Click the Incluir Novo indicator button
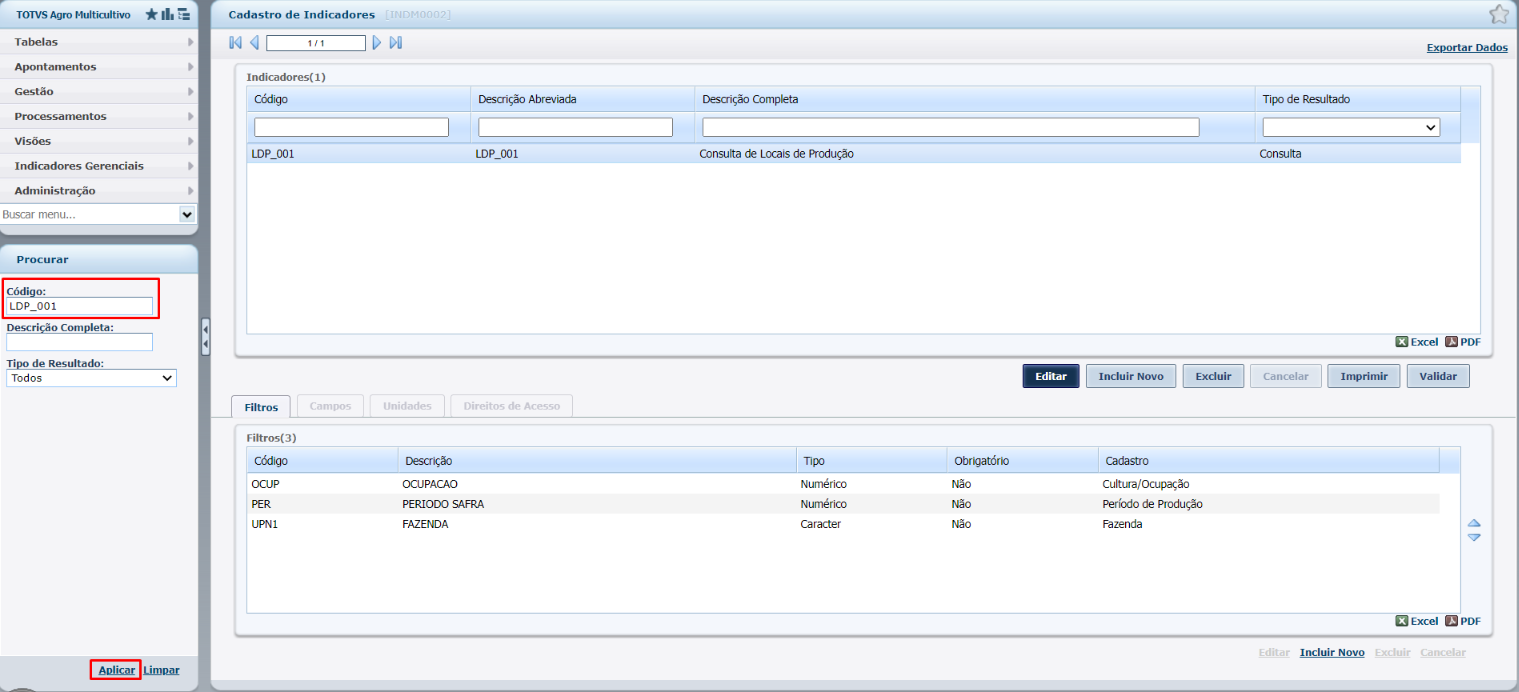The height and width of the screenshot is (692, 1519). point(1131,376)
